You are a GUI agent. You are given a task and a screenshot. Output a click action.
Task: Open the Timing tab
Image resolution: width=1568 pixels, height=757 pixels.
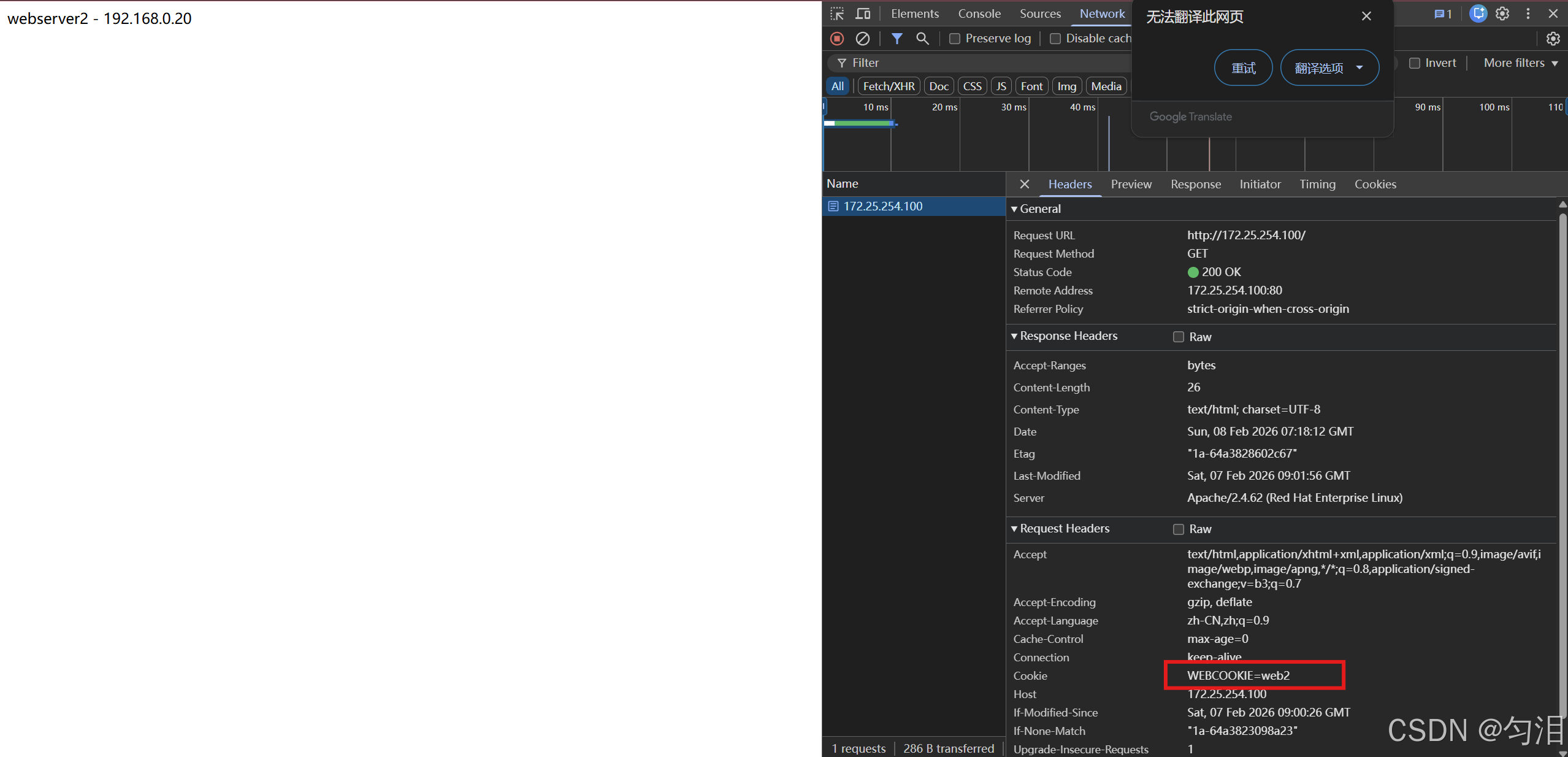[x=1317, y=184]
